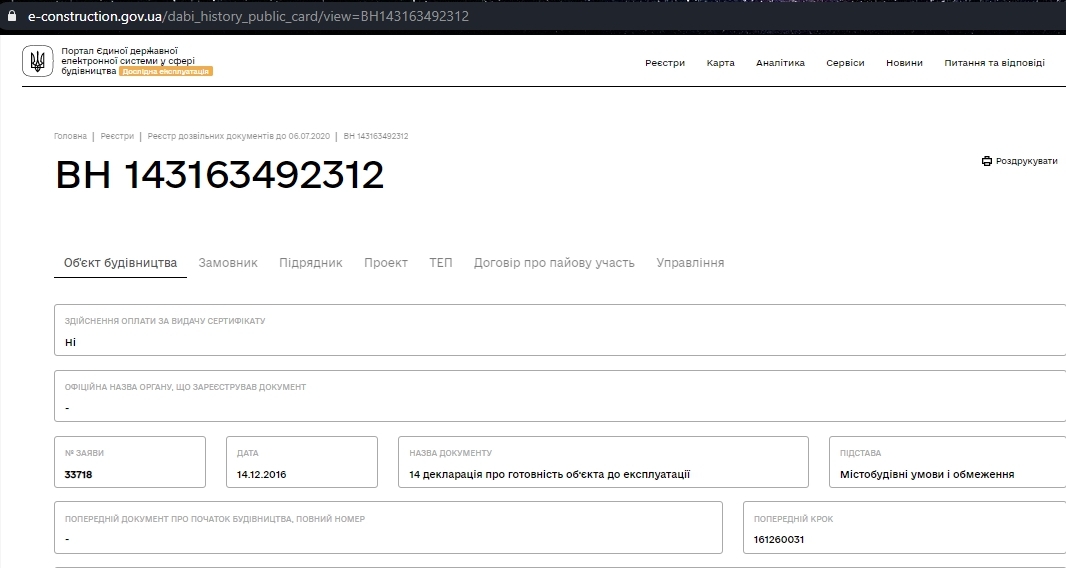The height and width of the screenshot is (568, 1066).
Task: Click the Офіційна назва органу field box
Action: click(x=560, y=397)
